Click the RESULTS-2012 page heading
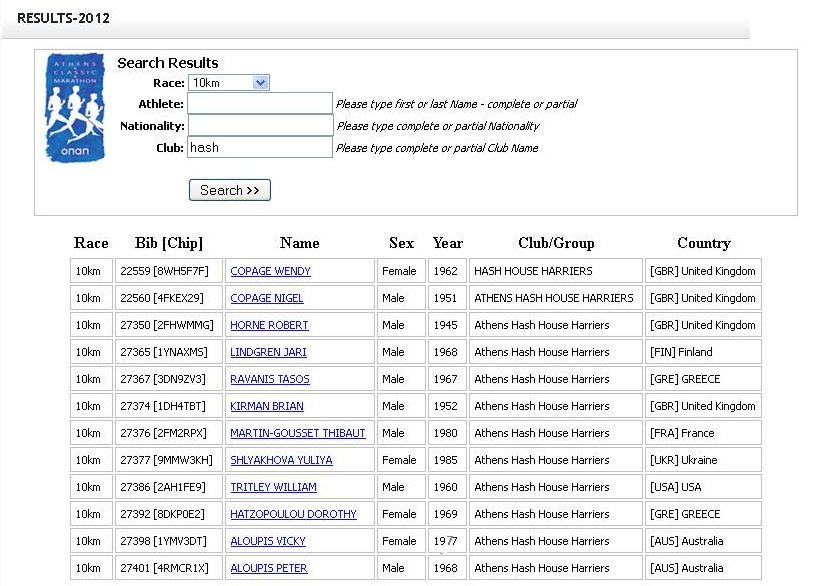 (63, 18)
